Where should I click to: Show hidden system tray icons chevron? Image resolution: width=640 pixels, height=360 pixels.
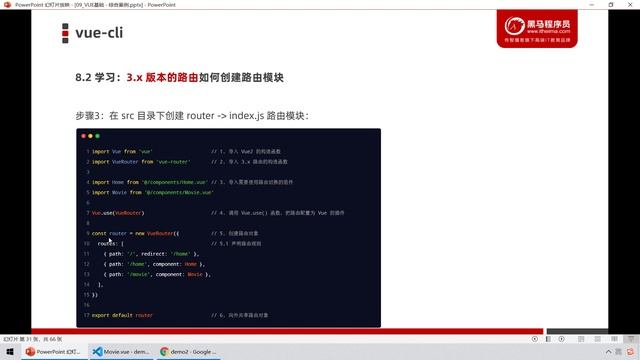(x=608, y=352)
